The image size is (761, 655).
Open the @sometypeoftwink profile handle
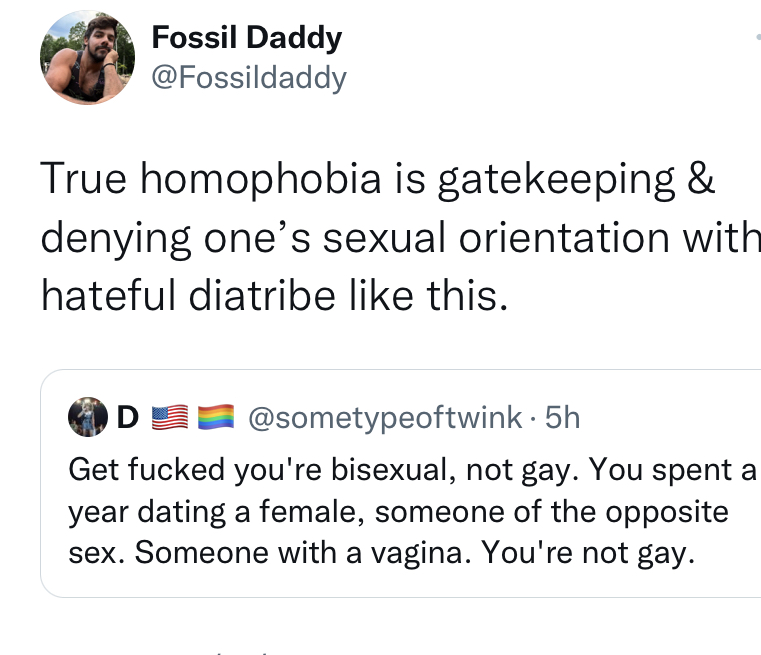click(x=384, y=418)
